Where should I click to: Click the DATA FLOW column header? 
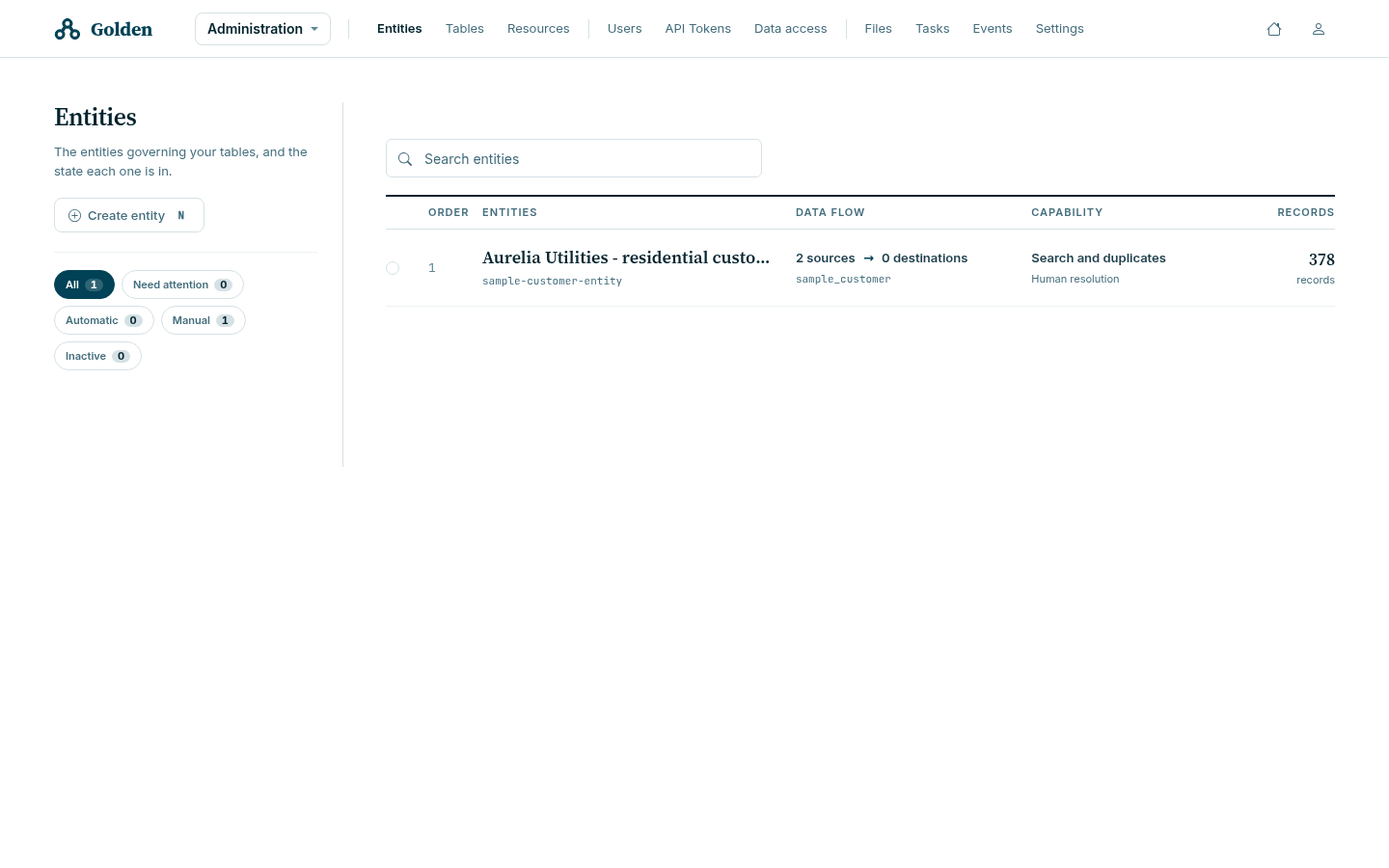831,212
